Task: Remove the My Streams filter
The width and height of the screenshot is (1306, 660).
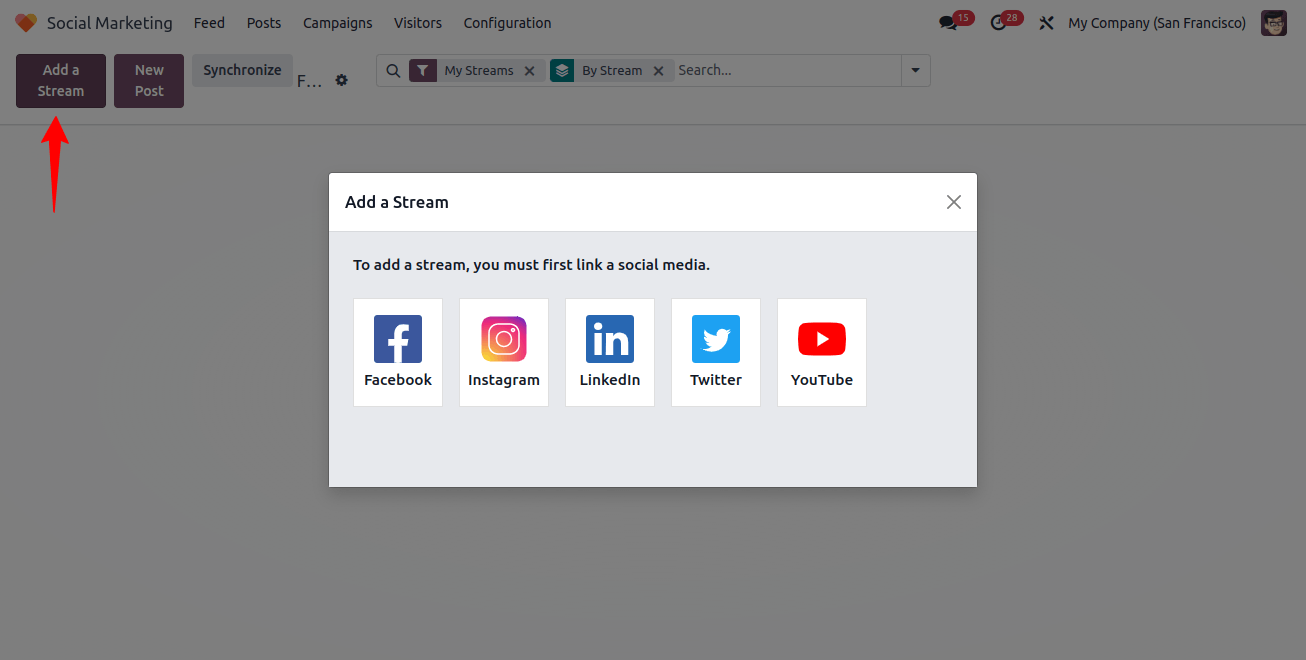Action: tap(530, 71)
